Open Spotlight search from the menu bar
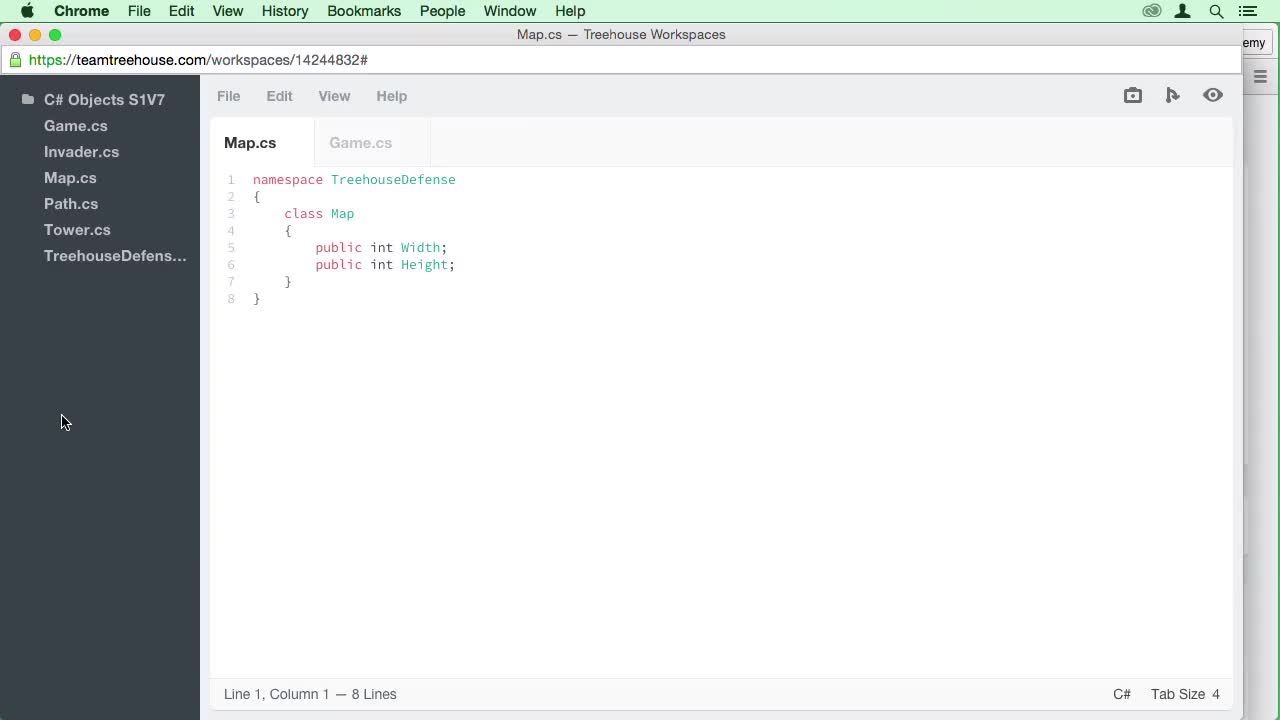1280x720 pixels. pos(1216,11)
